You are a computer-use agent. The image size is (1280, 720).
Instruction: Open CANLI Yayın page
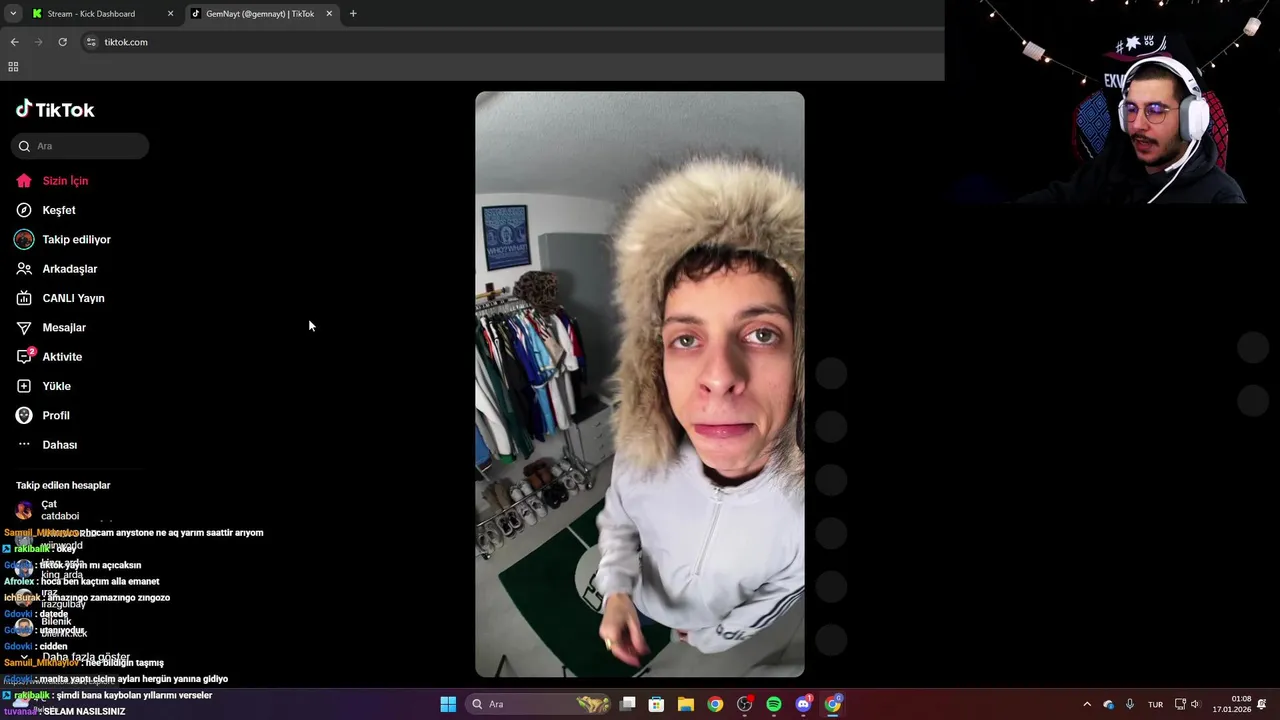60,298
